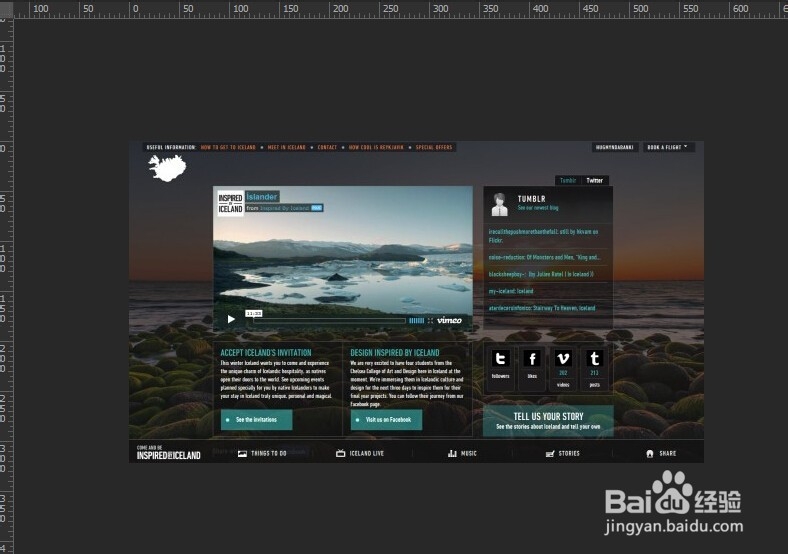The height and width of the screenshot is (554, 788).
Task: Click the Design Inspired By Iceland heading
Action: [x=395, y=353]
